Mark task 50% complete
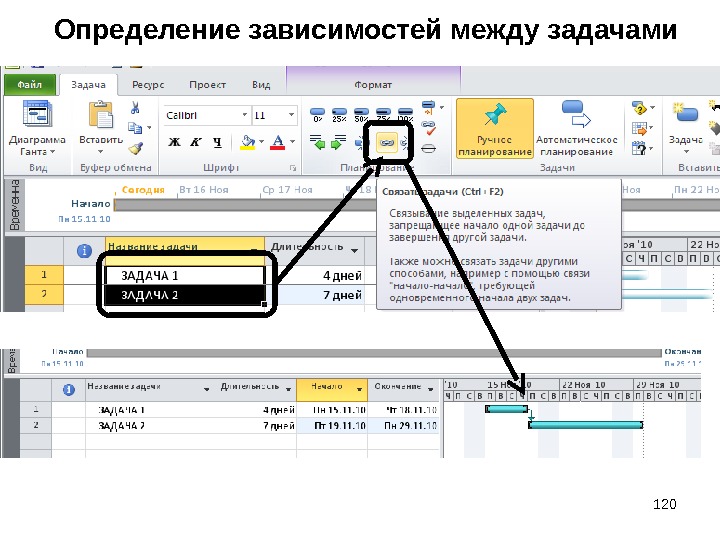720x540 pixels. click(x=361, y=115)
